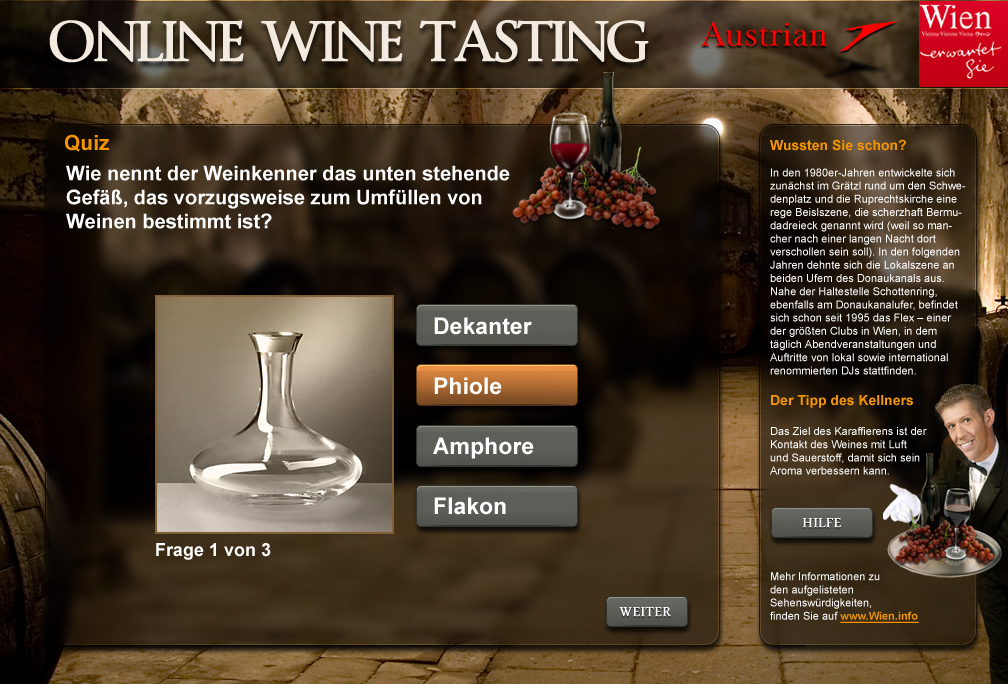Click the red arrow in the Austrian logo

[x=866, y=35]
